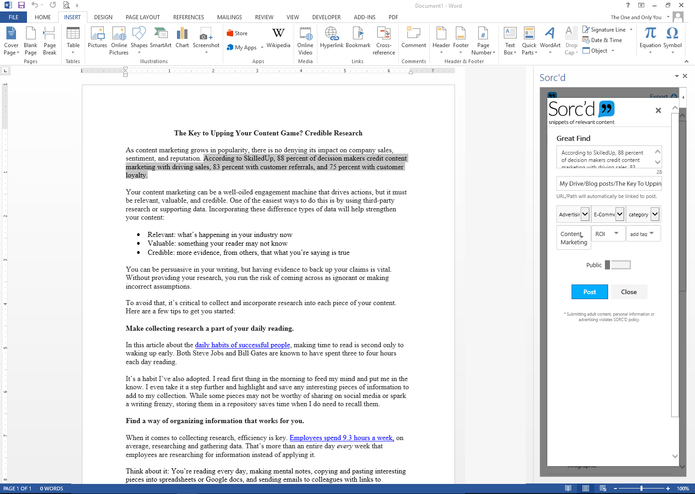Expand Signature Line dropdown
The height and width of the screenshot is (494, 695).
[631, 30]
